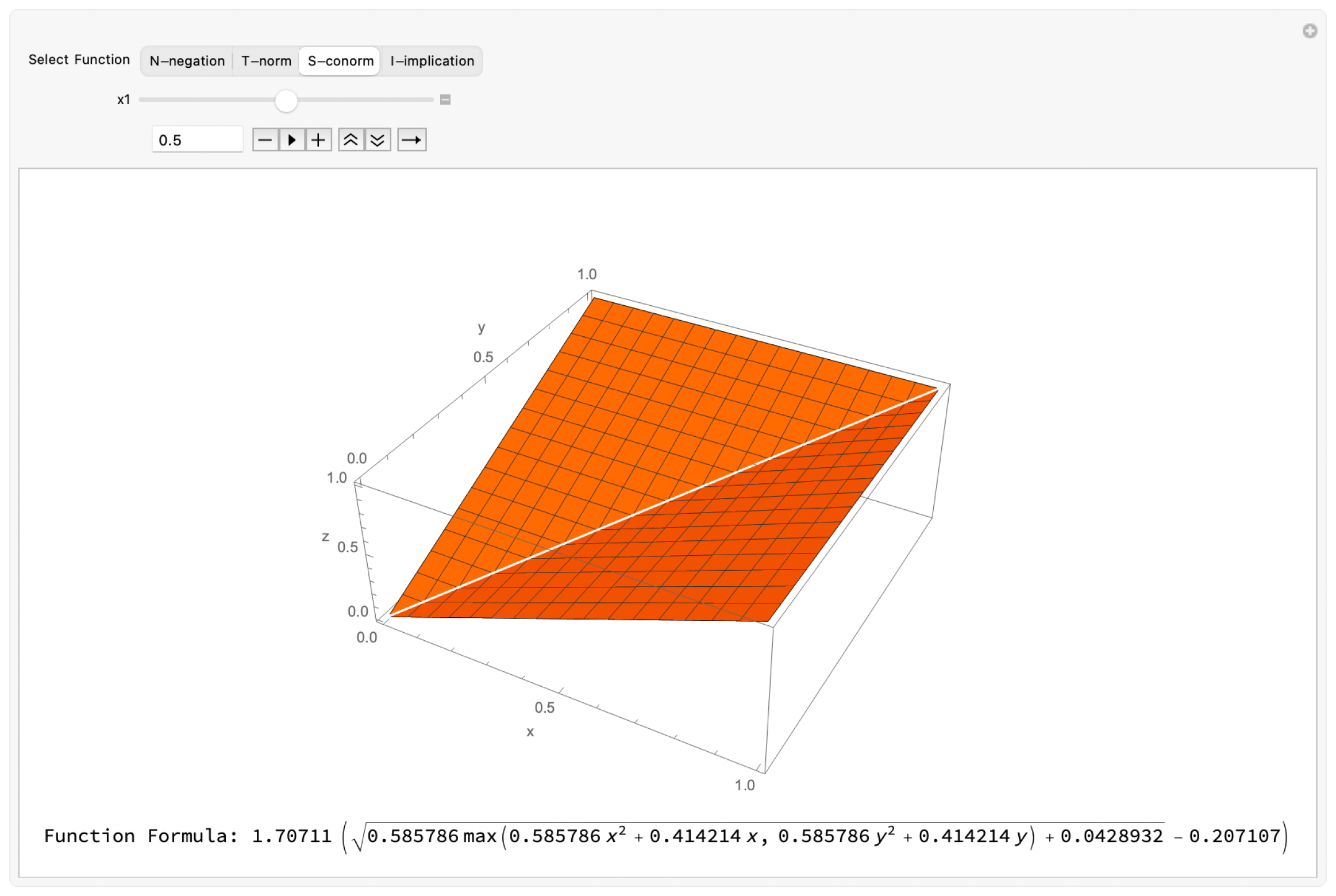Click the z axis label on plot
Screen dimensions: 1336x896
click(325, 536)
